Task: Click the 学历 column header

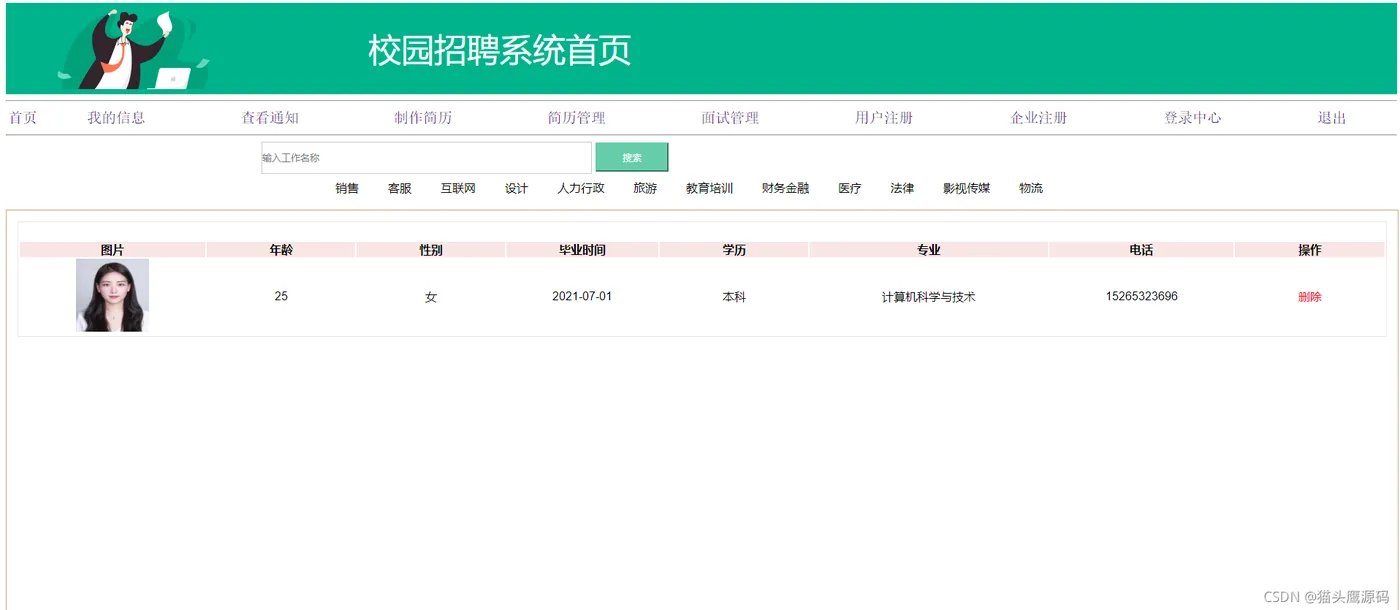Action: (734, 250)
